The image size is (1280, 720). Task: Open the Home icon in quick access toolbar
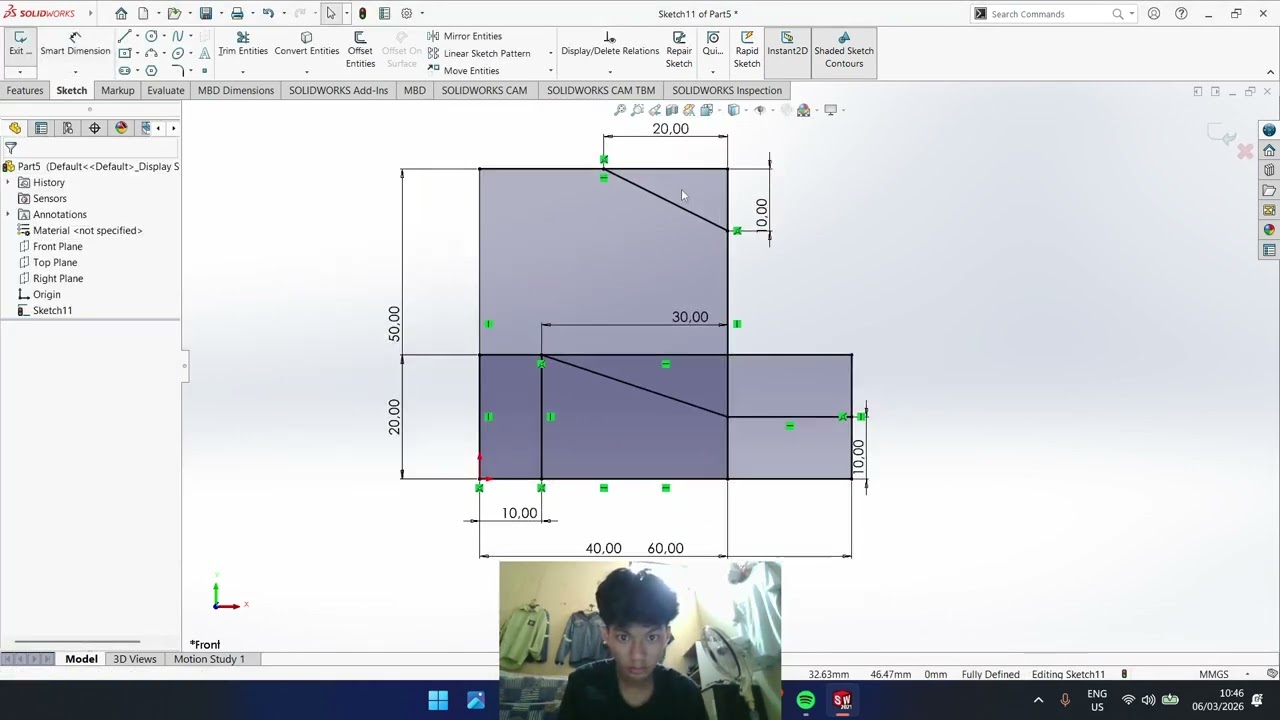[x=121, y=14]
